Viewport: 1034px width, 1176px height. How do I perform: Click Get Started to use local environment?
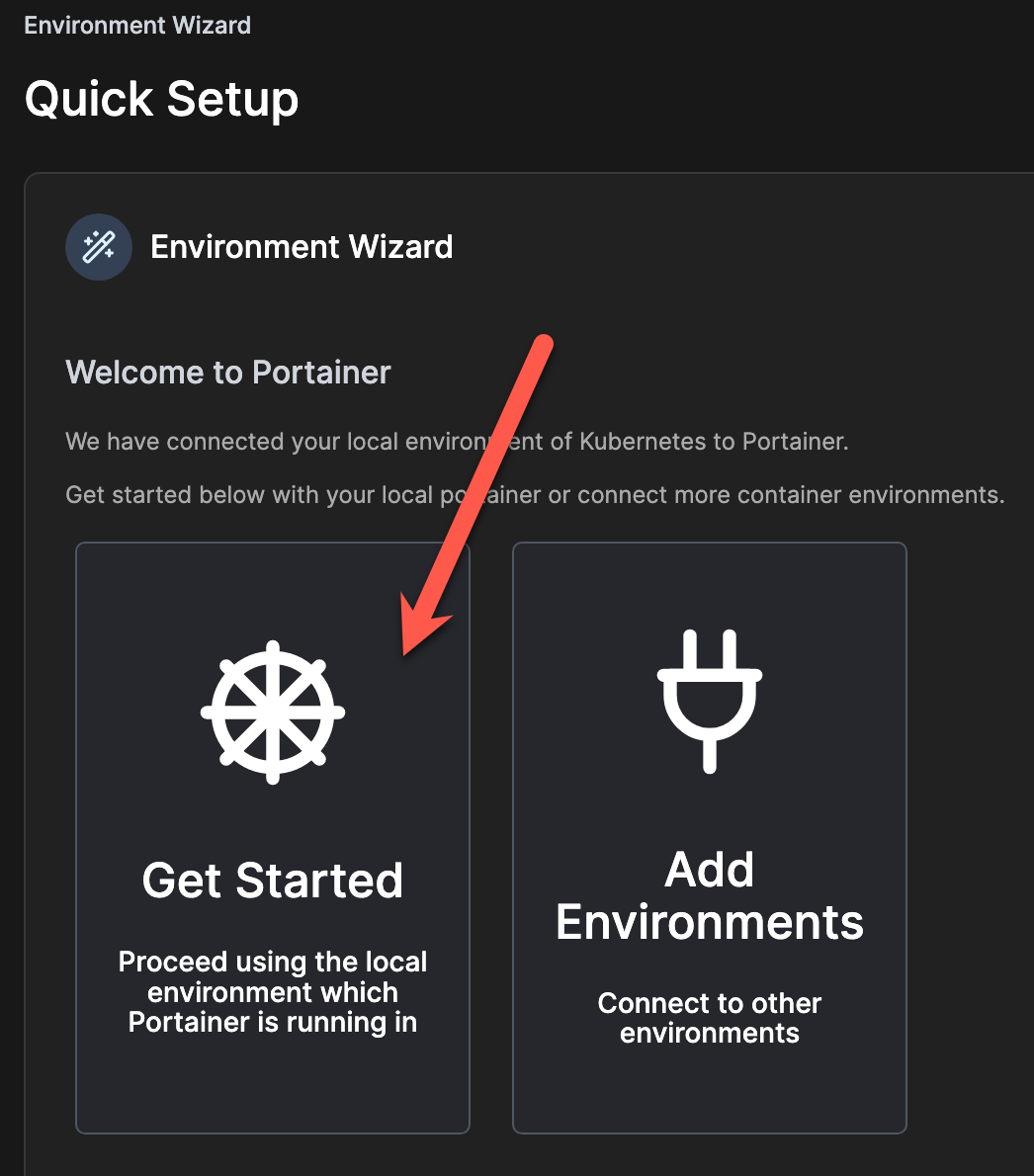[x=273, y=880]
